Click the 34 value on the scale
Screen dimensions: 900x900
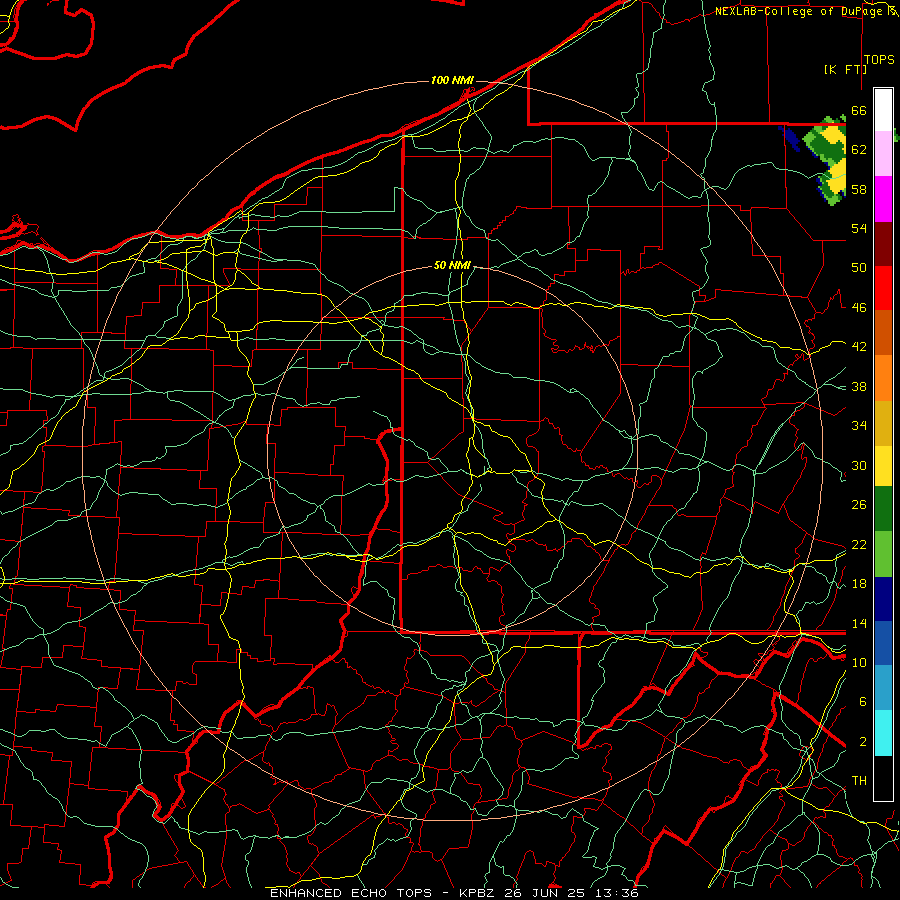coord(859,425)
